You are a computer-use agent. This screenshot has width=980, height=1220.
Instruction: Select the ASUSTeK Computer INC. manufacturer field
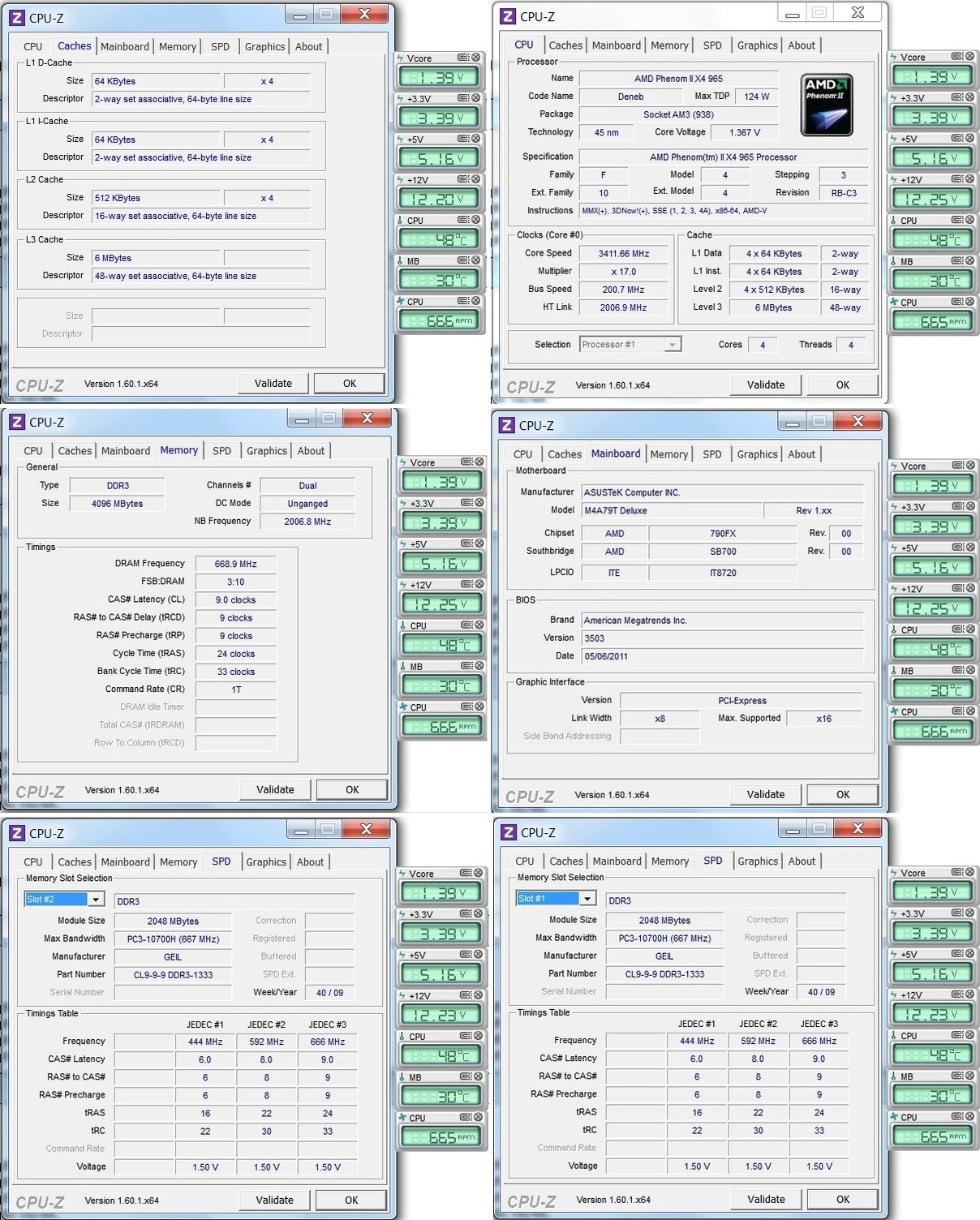pos(722,493)
